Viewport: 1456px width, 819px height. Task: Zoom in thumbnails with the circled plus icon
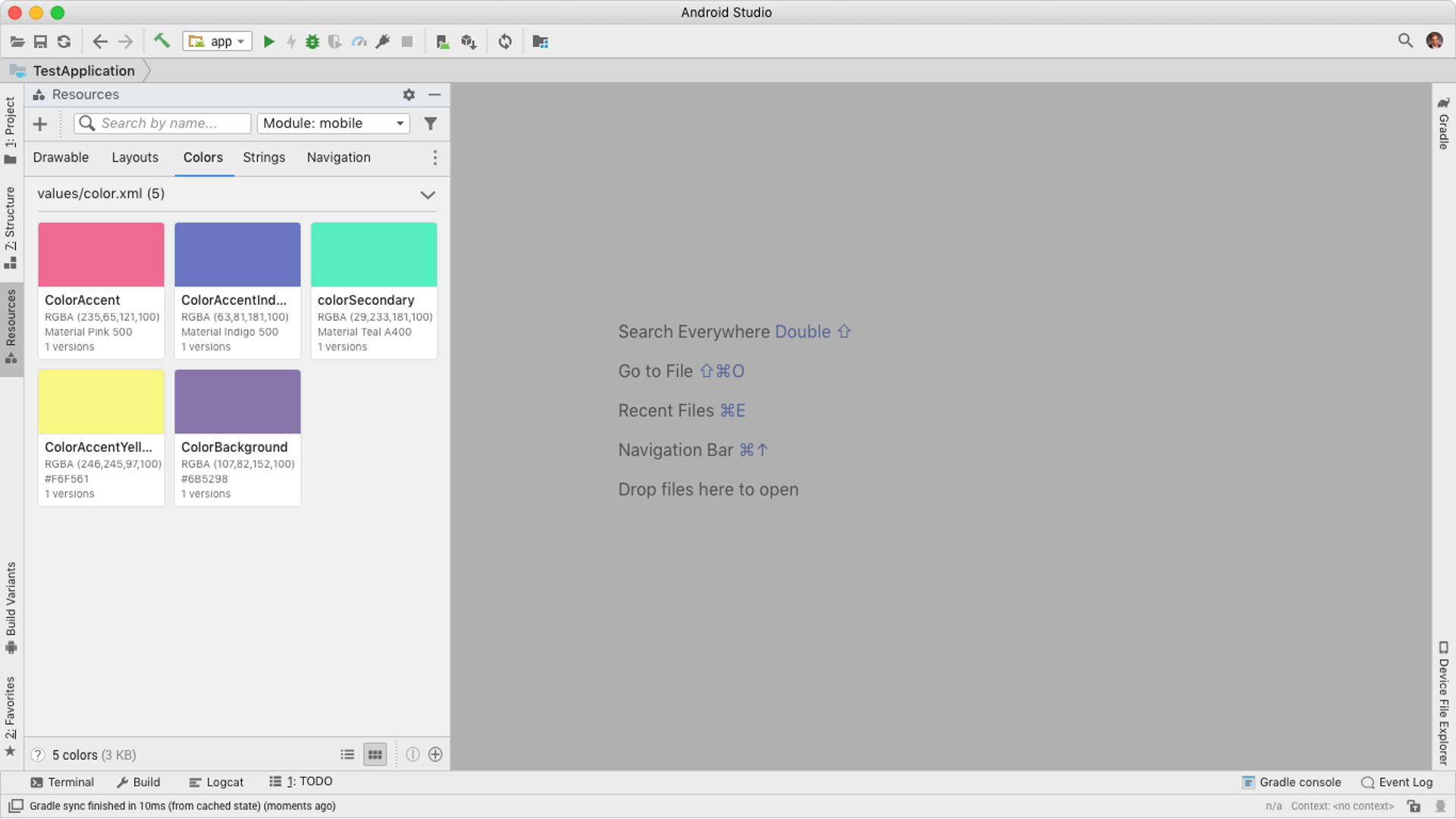(x=435, y=755)
